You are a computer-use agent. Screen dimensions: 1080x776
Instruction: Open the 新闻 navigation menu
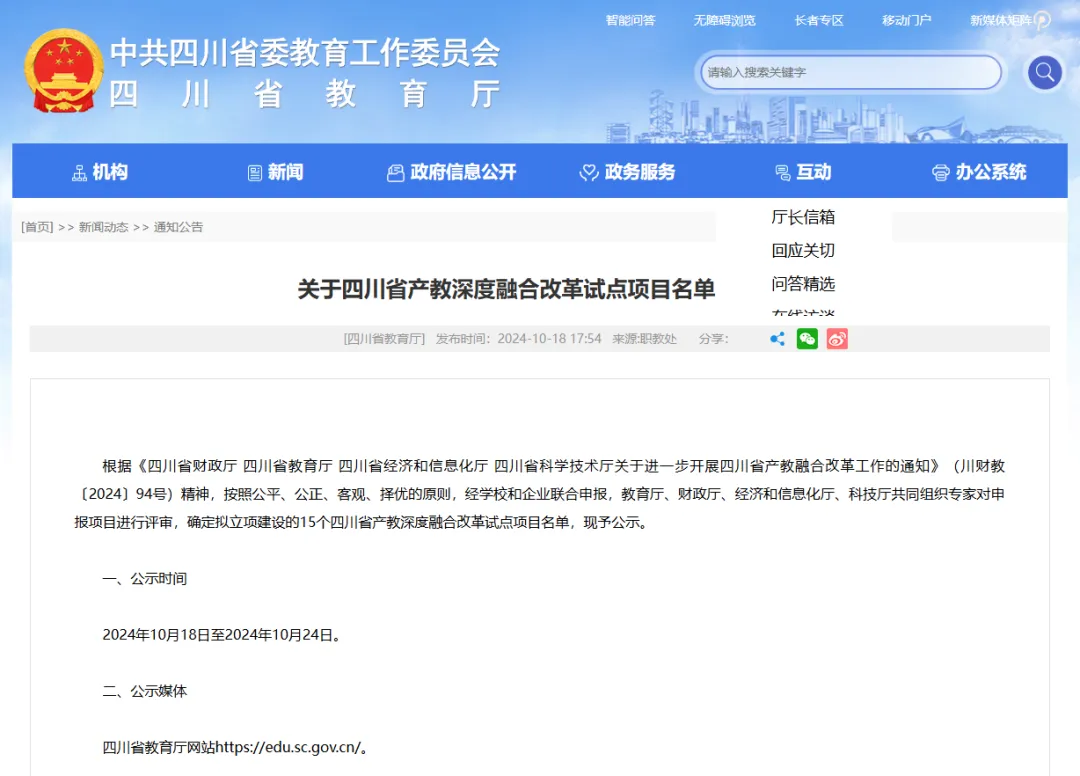point(275,172)
